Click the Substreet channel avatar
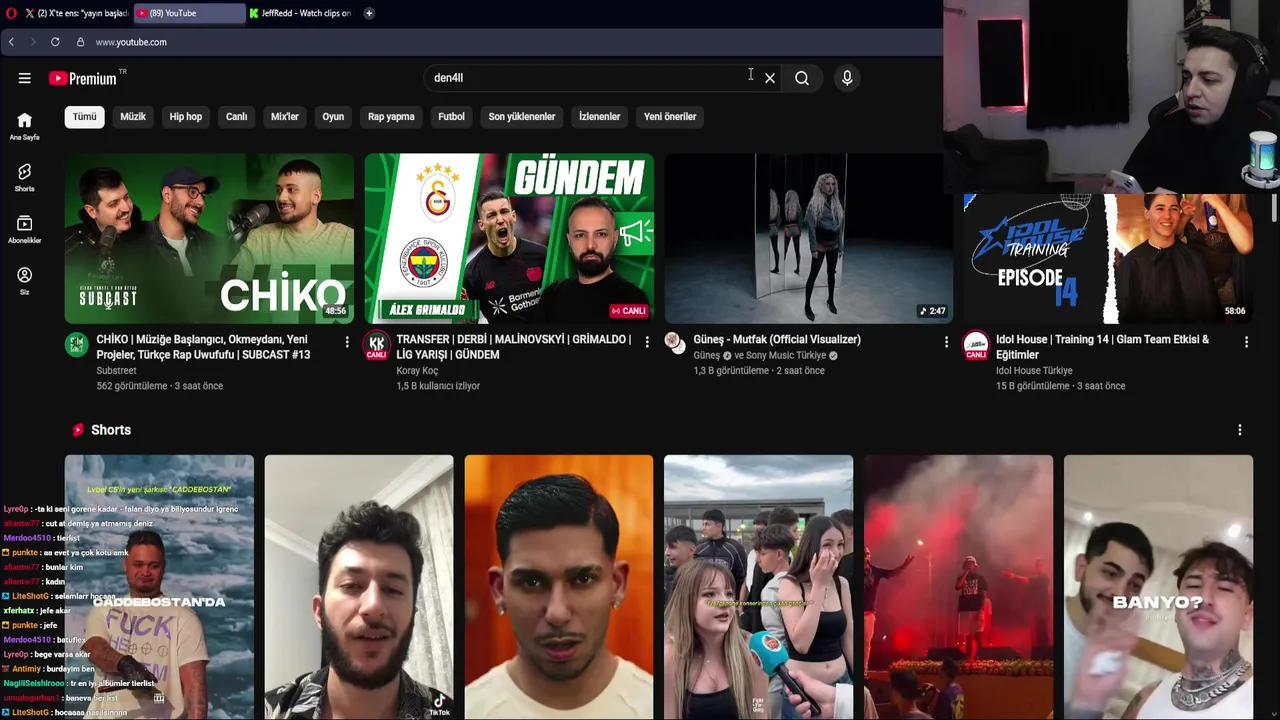Viewport: 1280px width, 720px height. pyautogui.click(x=77, y=345)
